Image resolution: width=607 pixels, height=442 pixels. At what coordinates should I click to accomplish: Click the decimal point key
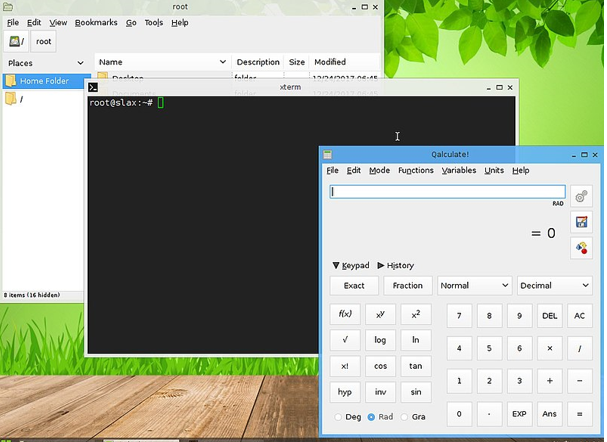click(x=489, y=414)
